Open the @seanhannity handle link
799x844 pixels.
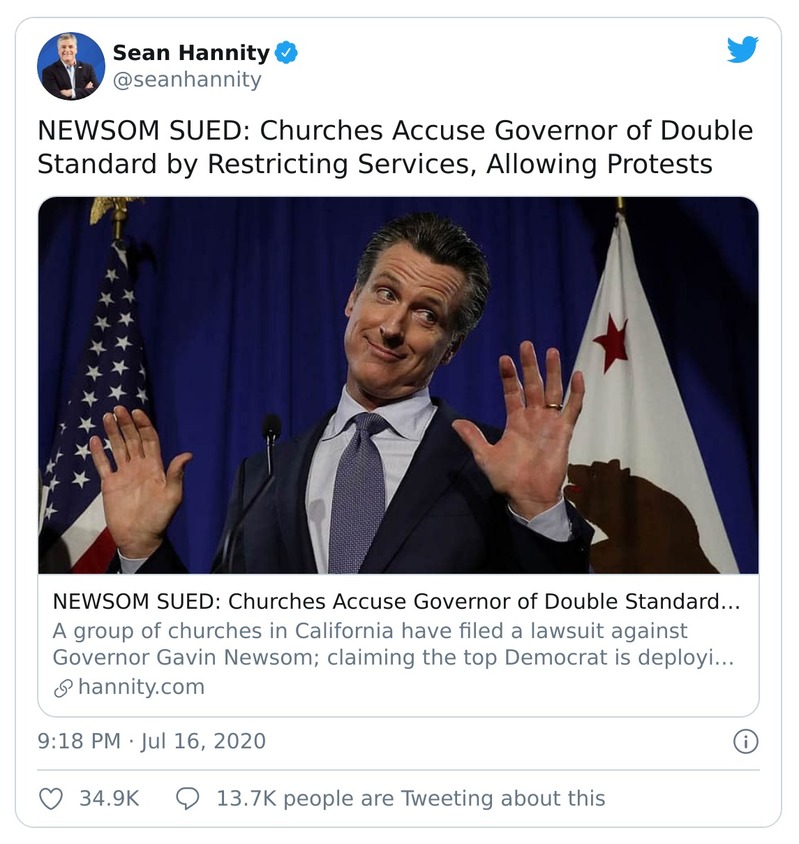186,80
